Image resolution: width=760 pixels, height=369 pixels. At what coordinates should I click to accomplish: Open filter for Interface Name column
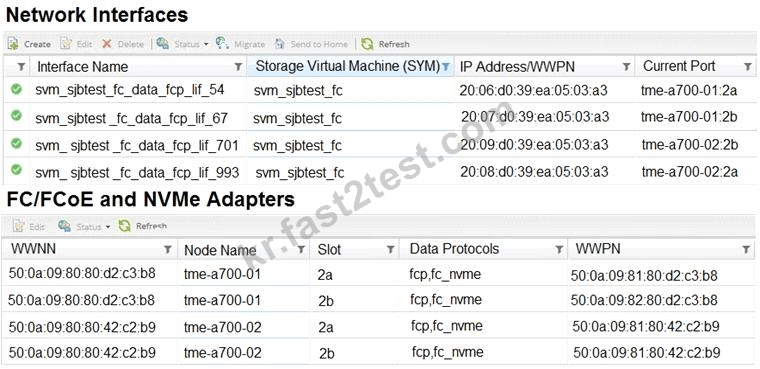[238, 67]
